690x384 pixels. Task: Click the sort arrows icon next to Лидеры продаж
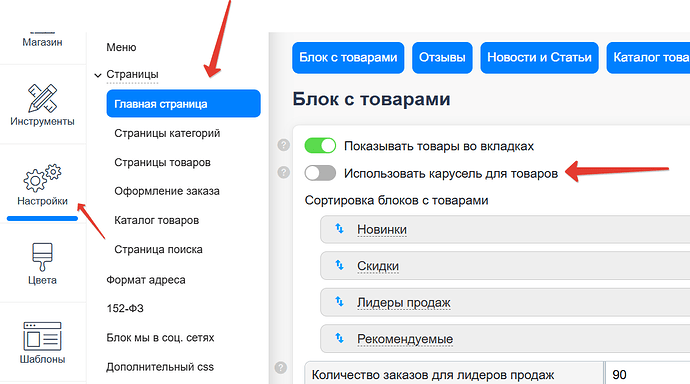click(x=339, y=302)
